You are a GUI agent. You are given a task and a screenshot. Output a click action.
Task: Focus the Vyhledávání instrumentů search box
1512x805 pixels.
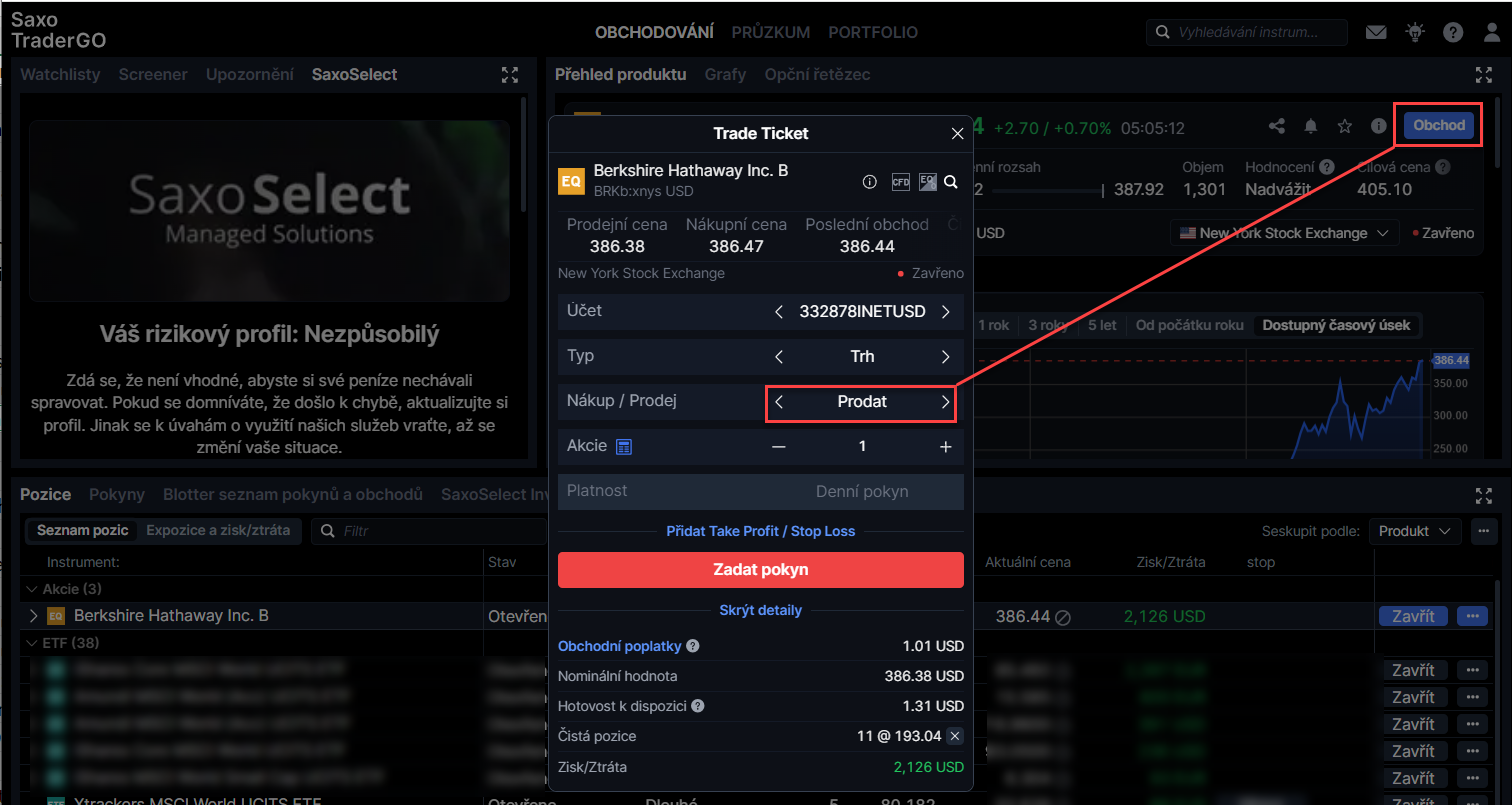(1247, 32)
